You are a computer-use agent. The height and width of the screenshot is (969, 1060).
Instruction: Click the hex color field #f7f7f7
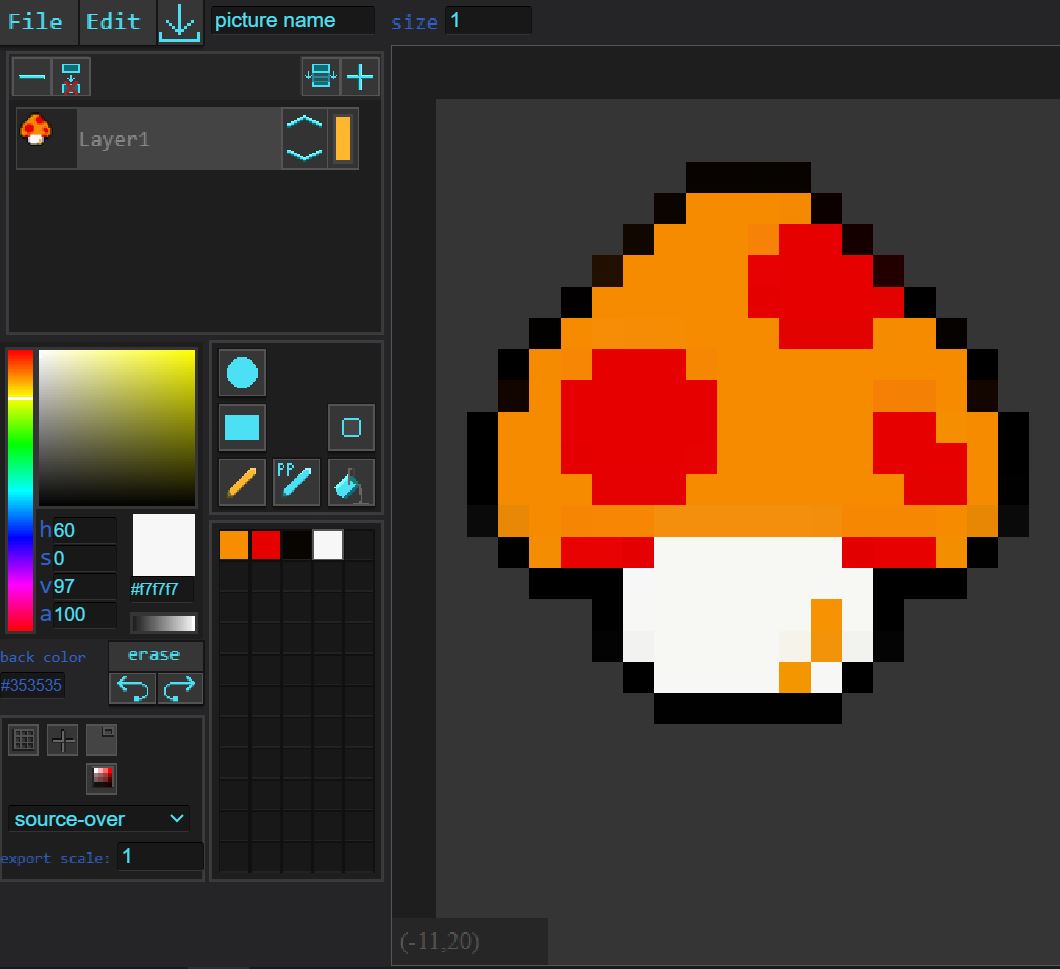(x=162, y=589)
